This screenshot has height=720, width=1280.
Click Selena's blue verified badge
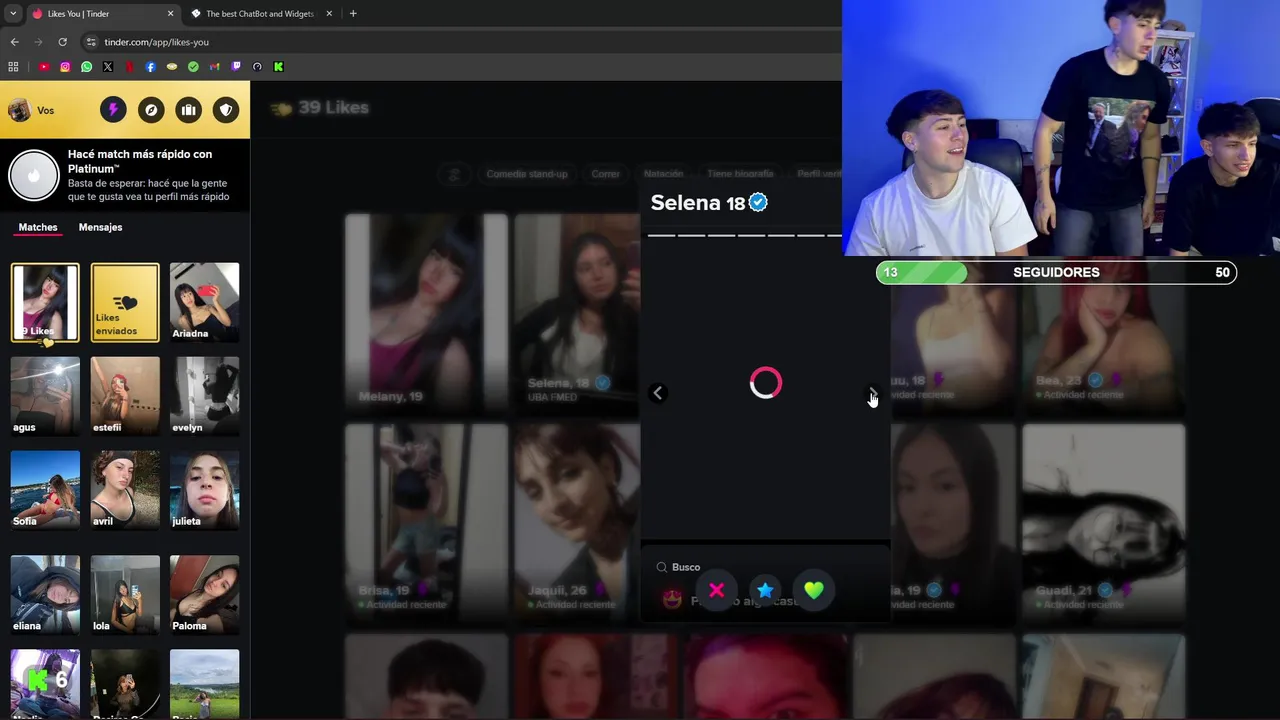click(759, 203)
